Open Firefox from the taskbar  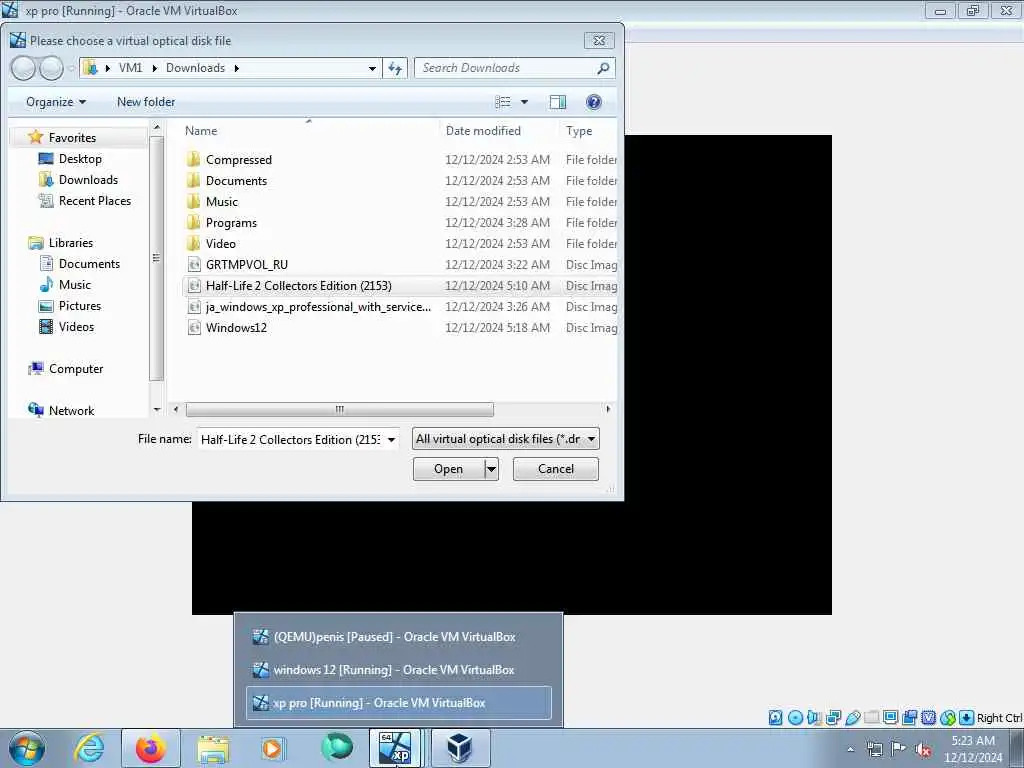[151, 748]
